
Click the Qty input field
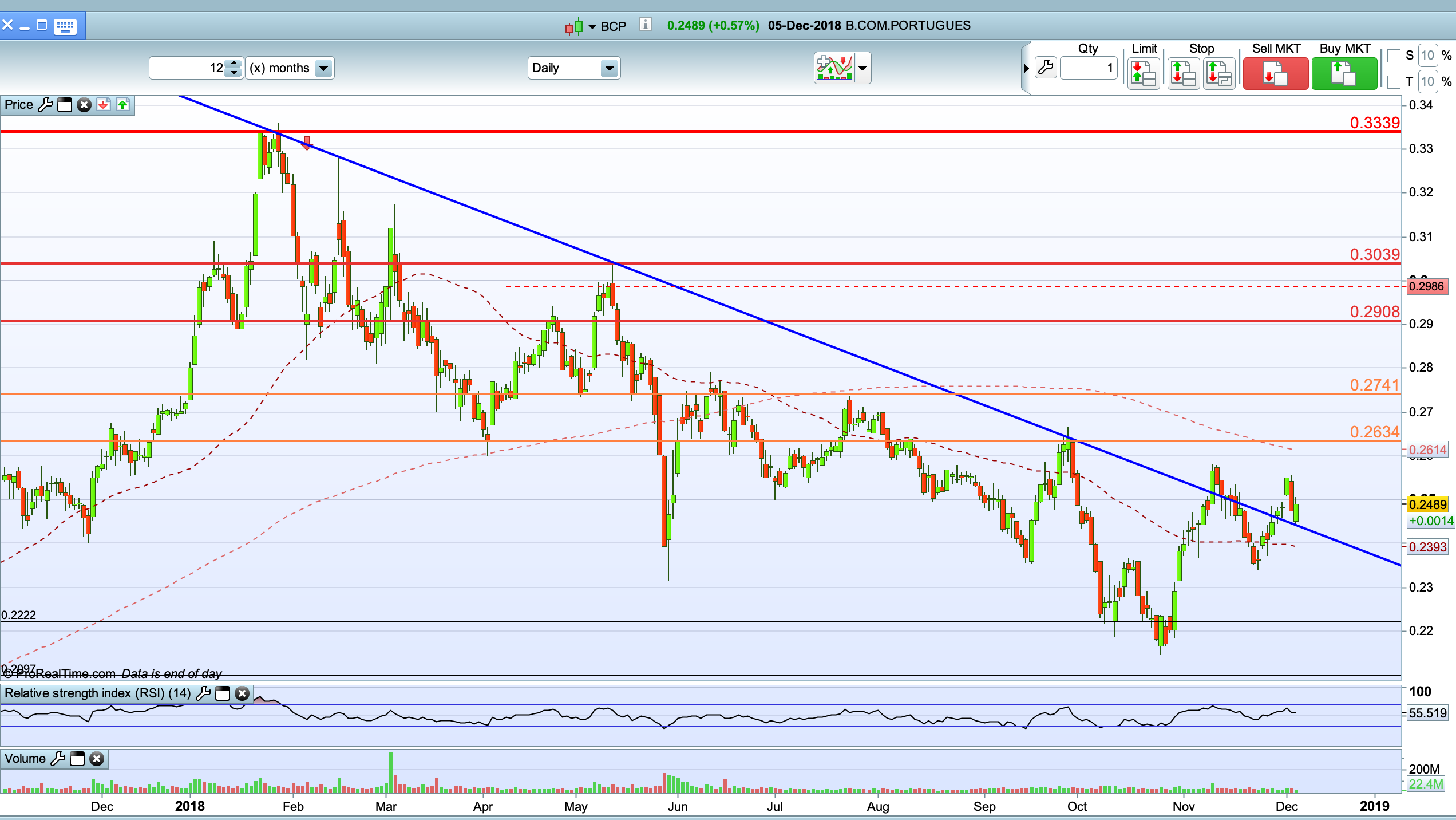point(1088,68)
